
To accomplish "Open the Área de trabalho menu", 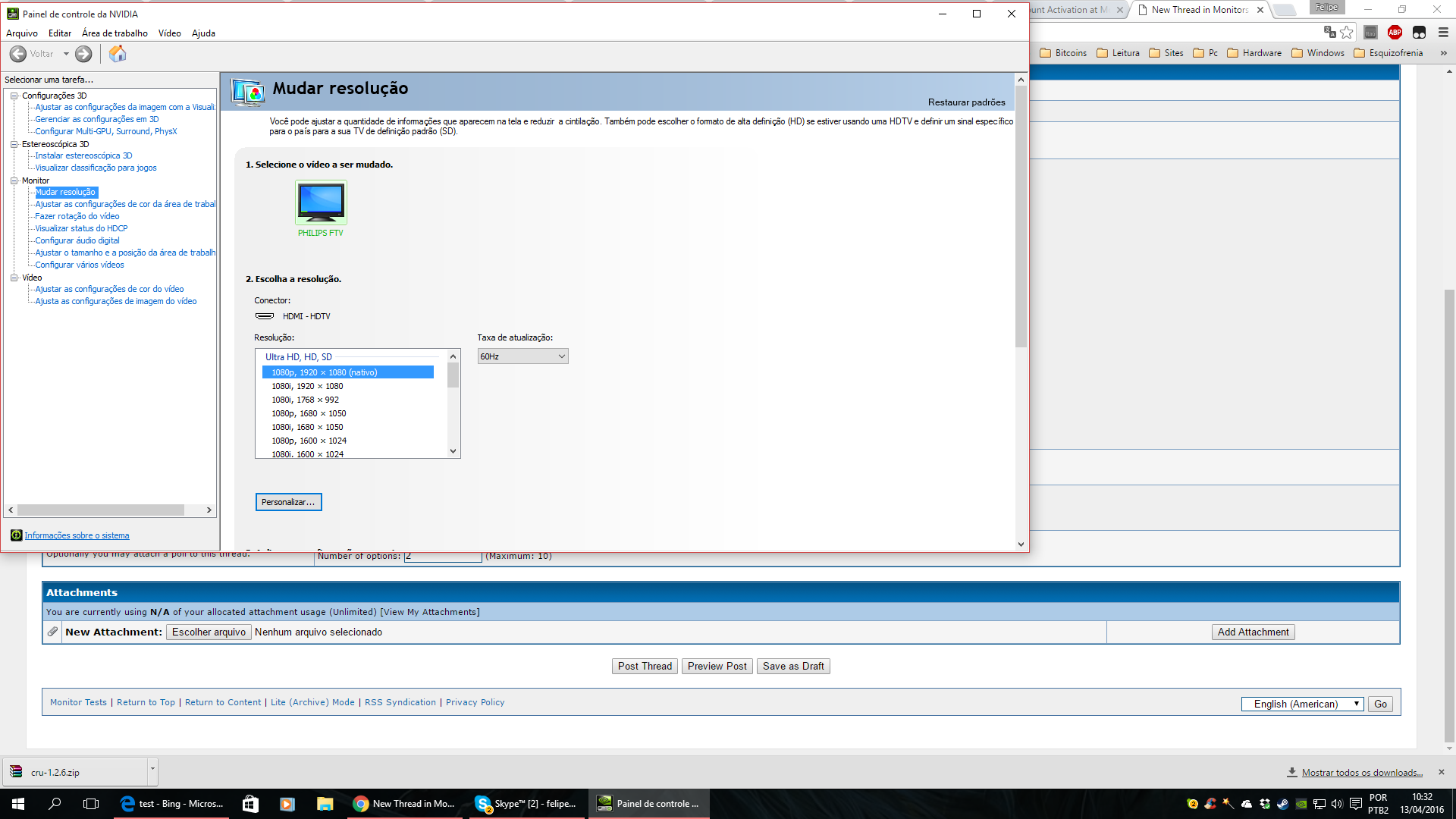I will (x=115, y=33).
